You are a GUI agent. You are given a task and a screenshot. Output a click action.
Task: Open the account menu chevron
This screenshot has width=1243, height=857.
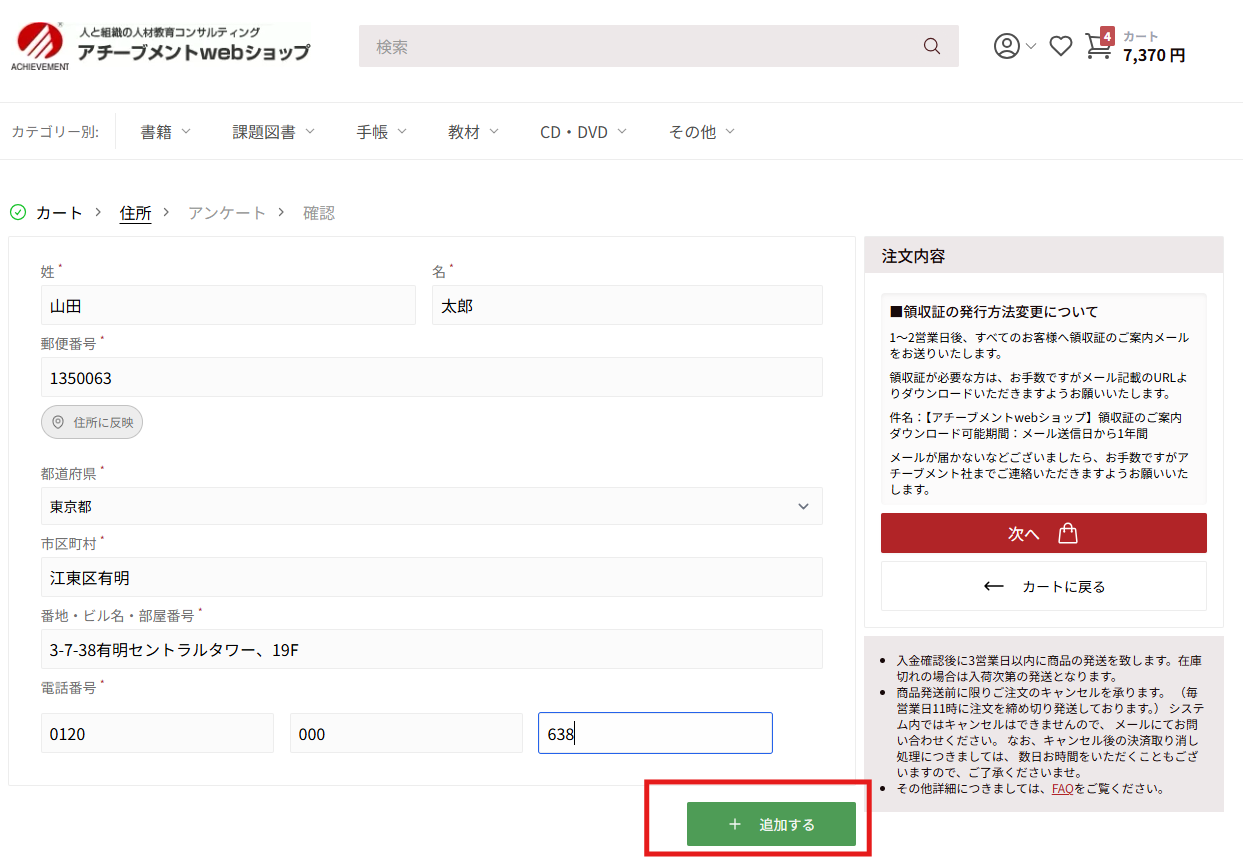tap(1031, 47)
